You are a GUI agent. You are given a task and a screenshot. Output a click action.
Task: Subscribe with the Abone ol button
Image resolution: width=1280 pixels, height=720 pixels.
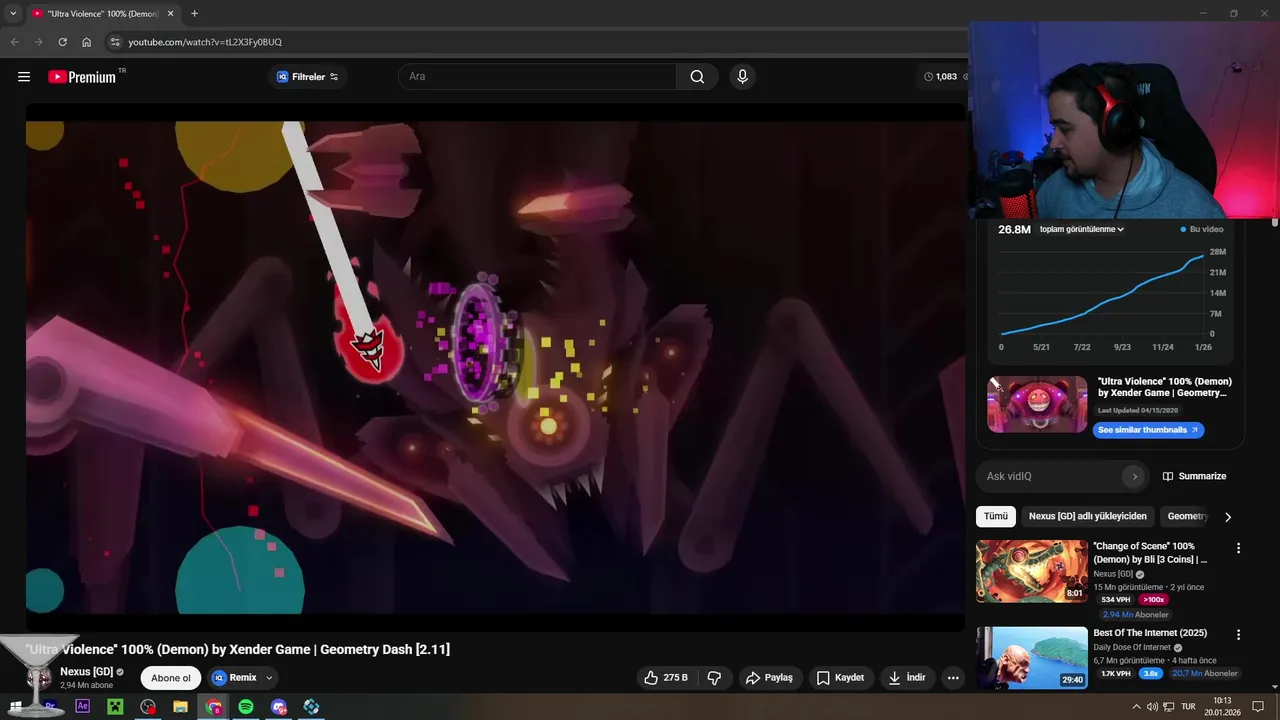171,678
